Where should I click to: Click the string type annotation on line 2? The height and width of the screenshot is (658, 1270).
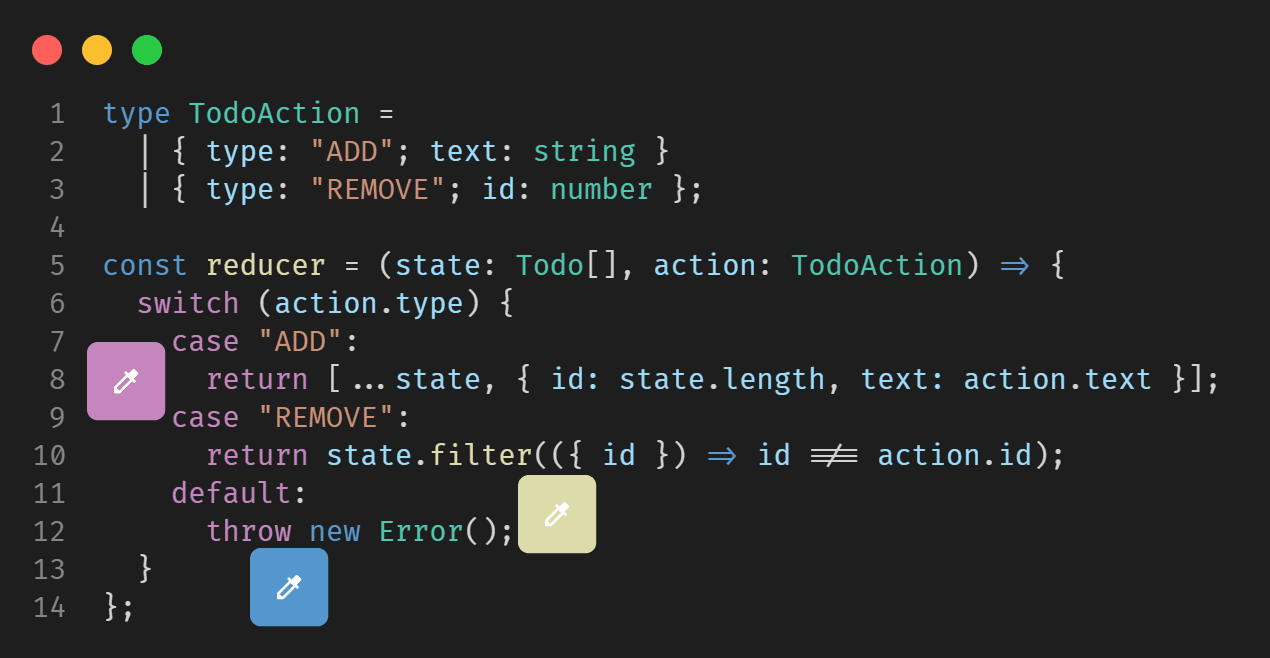pyautogui.click(x=584, y=150)
